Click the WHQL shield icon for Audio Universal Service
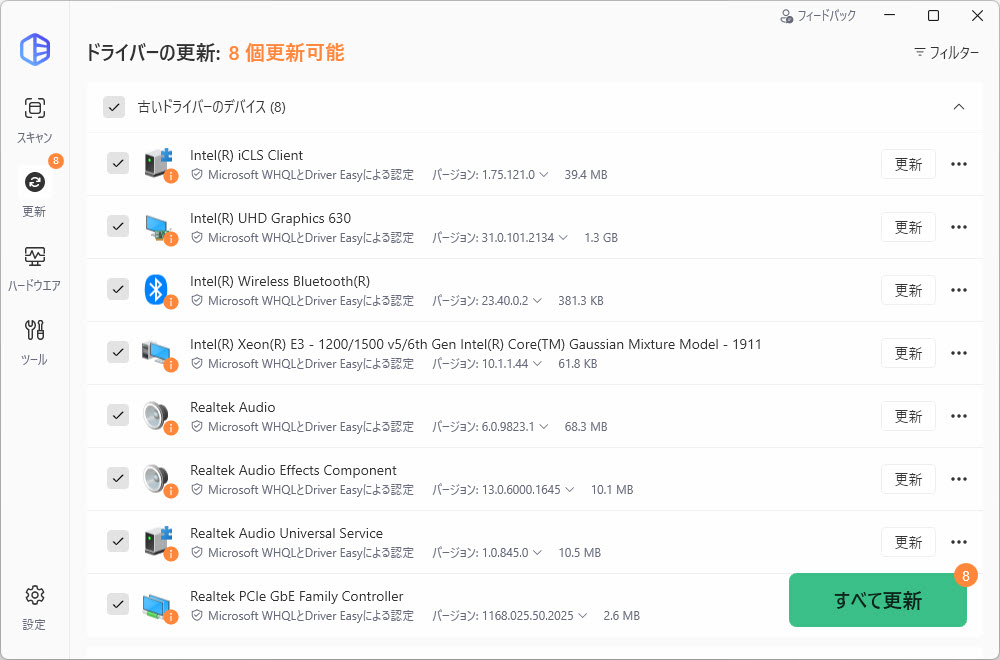Viewport: 1000px width, 660px height. pos(197,553)
